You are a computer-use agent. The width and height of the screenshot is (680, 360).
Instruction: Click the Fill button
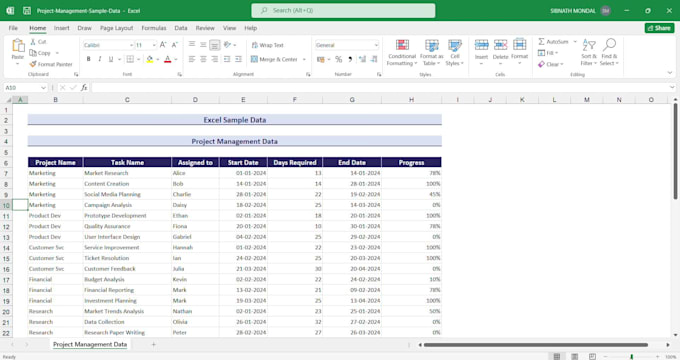(x=548, y=53)
